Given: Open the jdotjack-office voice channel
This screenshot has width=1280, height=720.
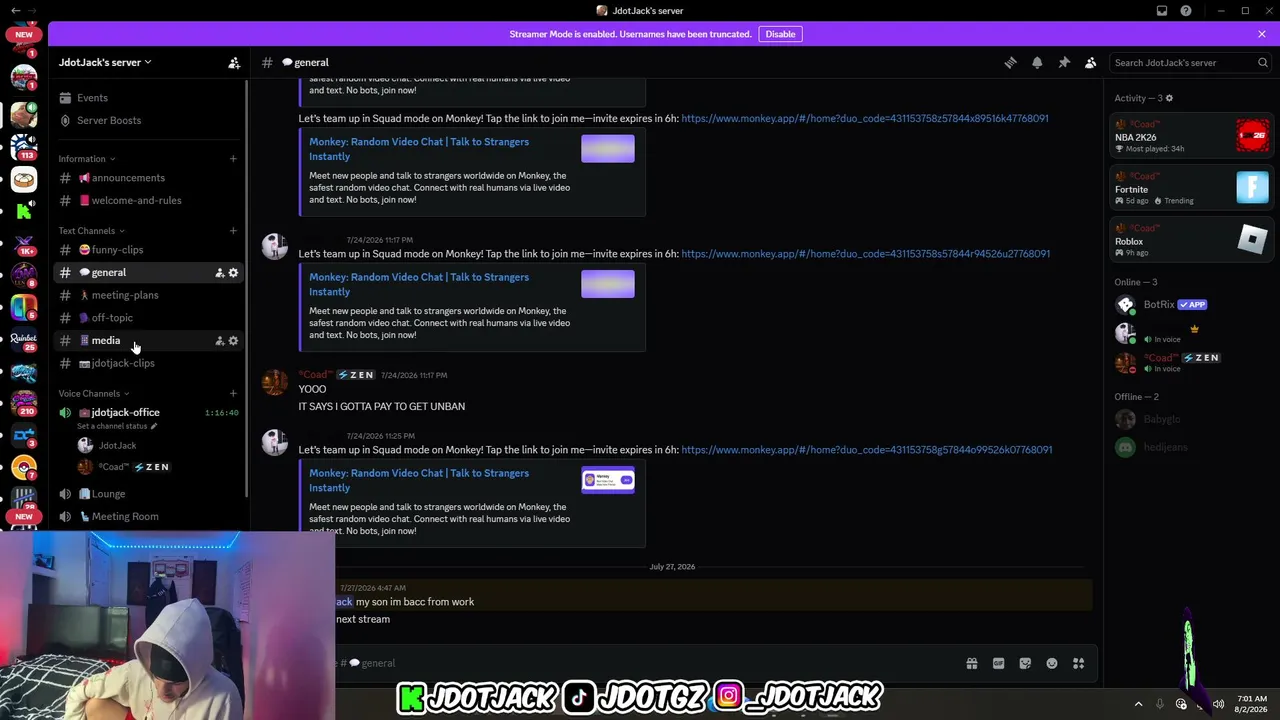Looking at the screenshot, I should 125,412.
